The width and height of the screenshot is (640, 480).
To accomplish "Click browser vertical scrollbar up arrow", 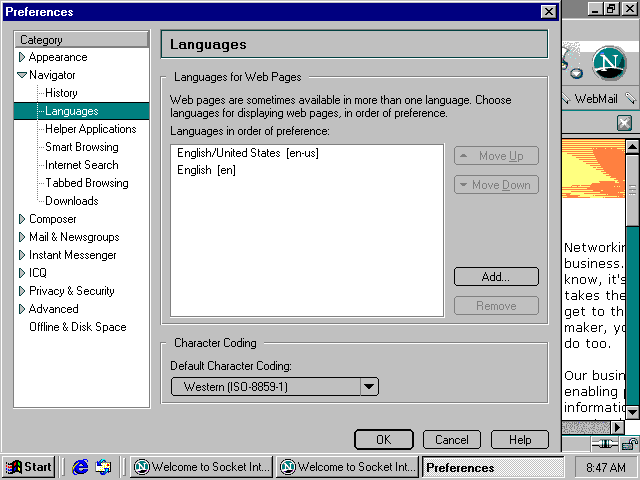I will coord(632,146).
